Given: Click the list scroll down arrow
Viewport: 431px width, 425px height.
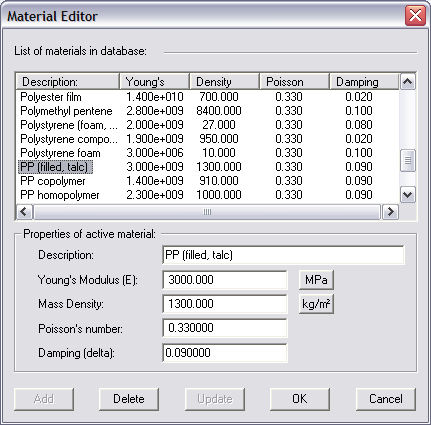Looking at the screenshot, I should tap(408, 194).
